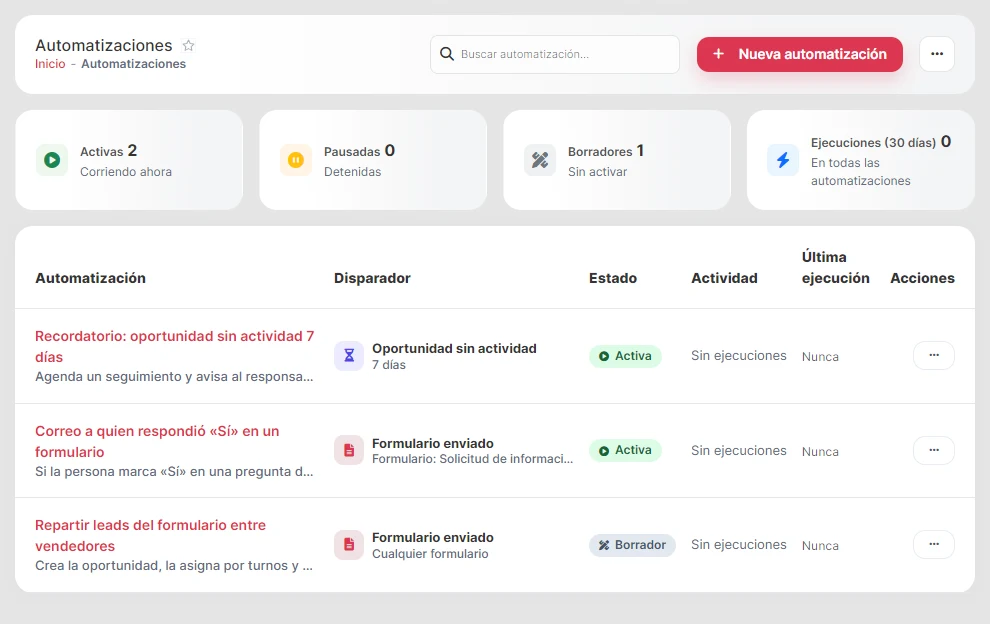Click the draft tools icon in Borradores card
The height and width of the screenshot is (624, 990).
(x=540, y=160)
